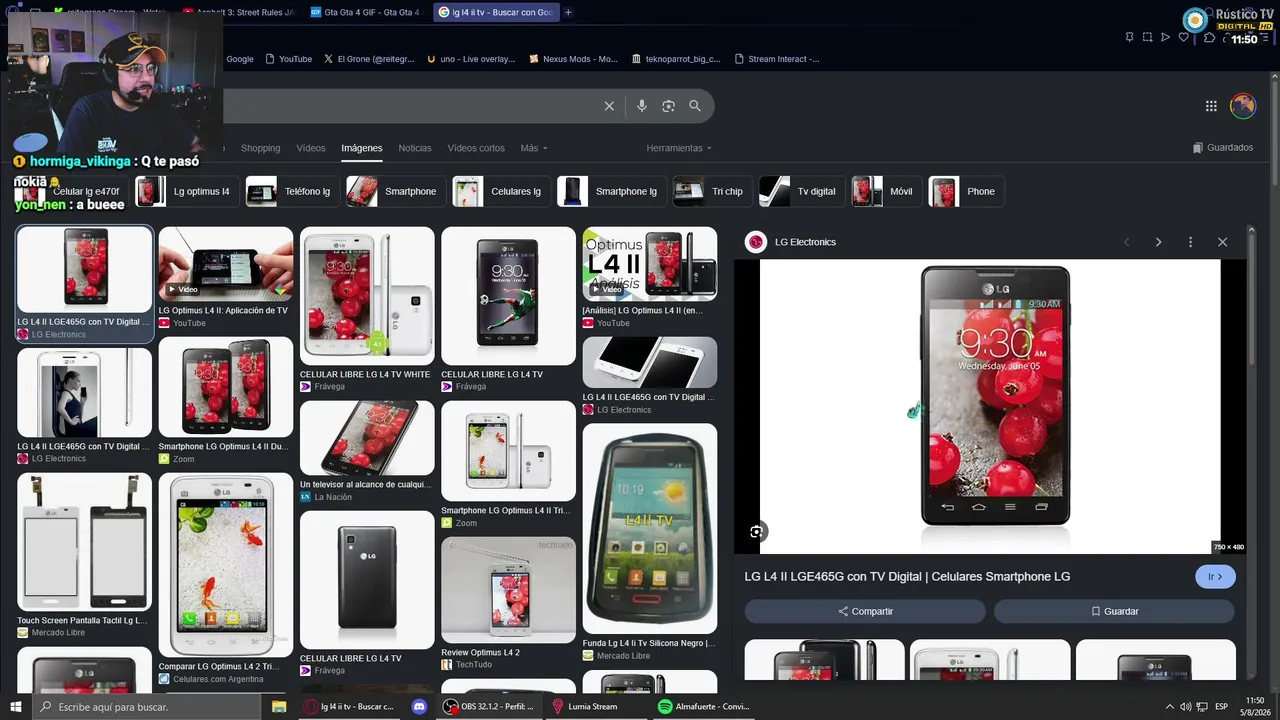This screenshot has height=720, width=1280.
Task: Open the Windows Start menu
Action: click(16, 707)
